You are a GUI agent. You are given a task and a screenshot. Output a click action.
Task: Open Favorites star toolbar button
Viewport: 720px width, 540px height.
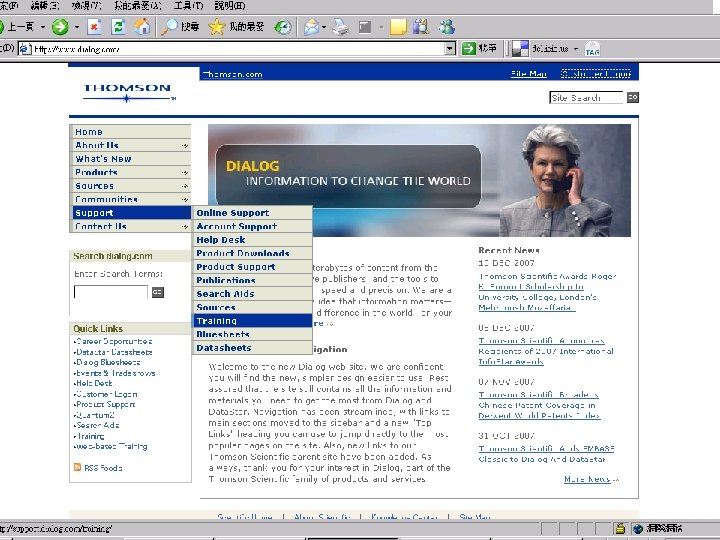click(x=216, y=27)
